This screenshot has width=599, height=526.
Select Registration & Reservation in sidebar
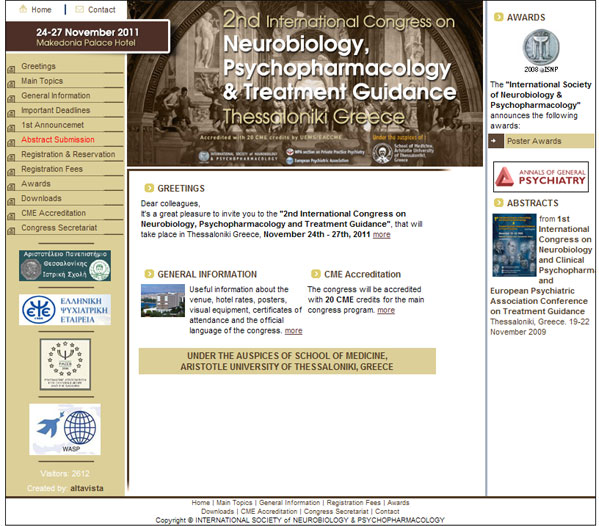[68, 154]
